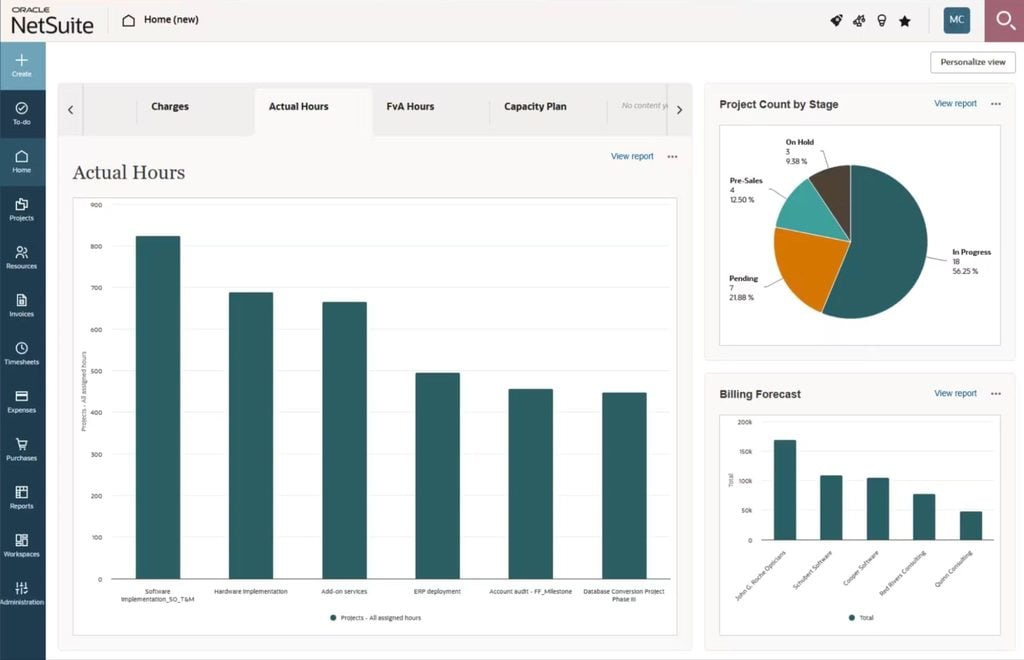Click the Software Implementation_SO_T&M bar
Image resolution: width=1024 pixels, height=660 pixels.
(x=158, y=407)
